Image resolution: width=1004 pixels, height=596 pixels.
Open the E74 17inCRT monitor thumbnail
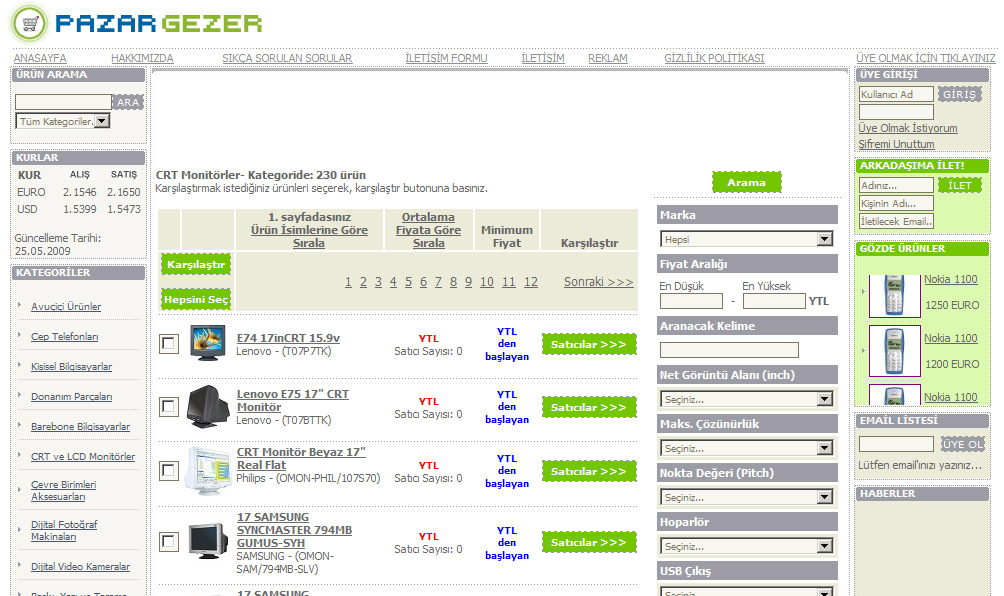click(207, 343)
